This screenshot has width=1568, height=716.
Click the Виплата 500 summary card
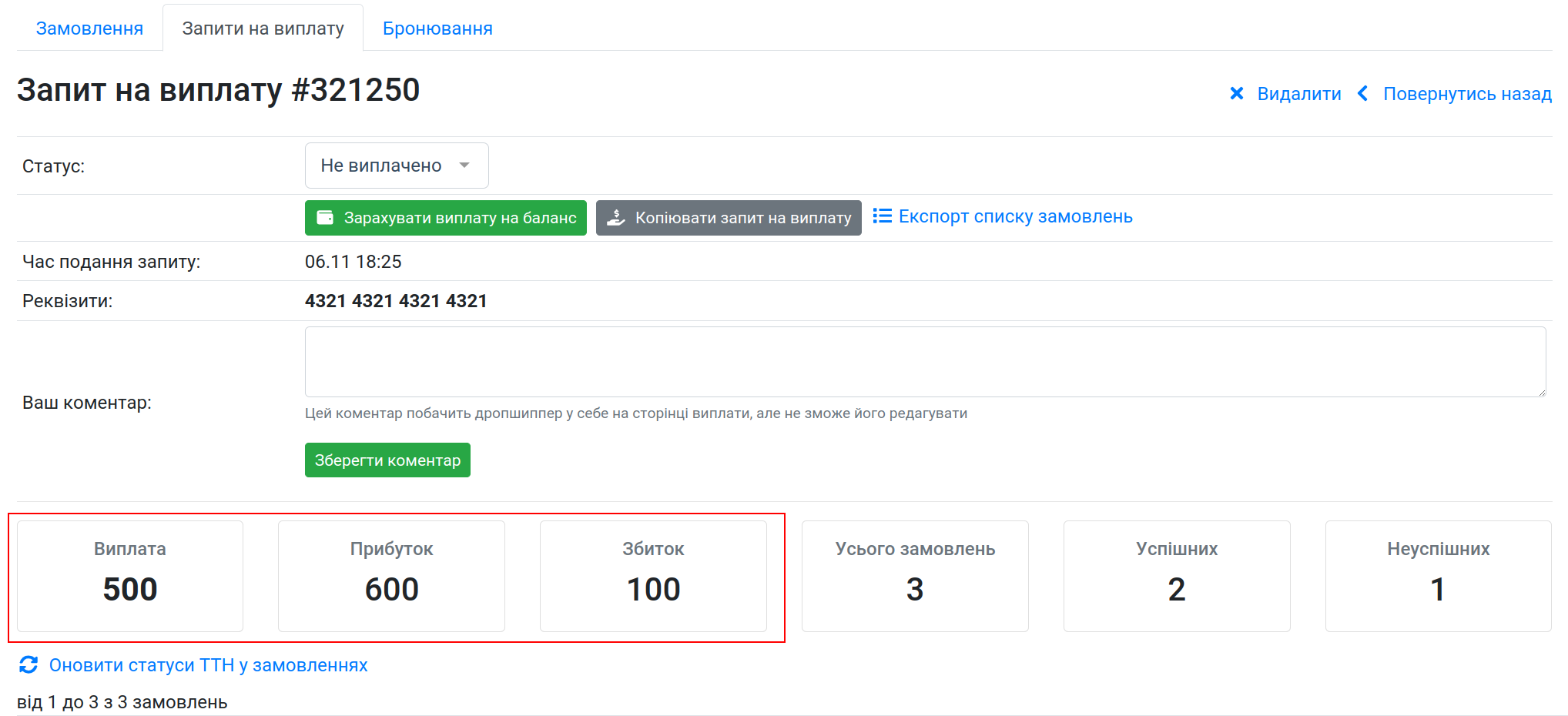(x=130, y=576)
